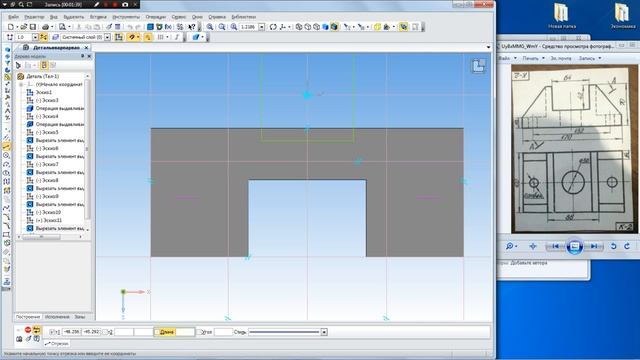Image resolution: width=640 pixels, height=360 pixels.
Task: Select (+) Эскиз:11 in model tree
Action: [49, 220]
